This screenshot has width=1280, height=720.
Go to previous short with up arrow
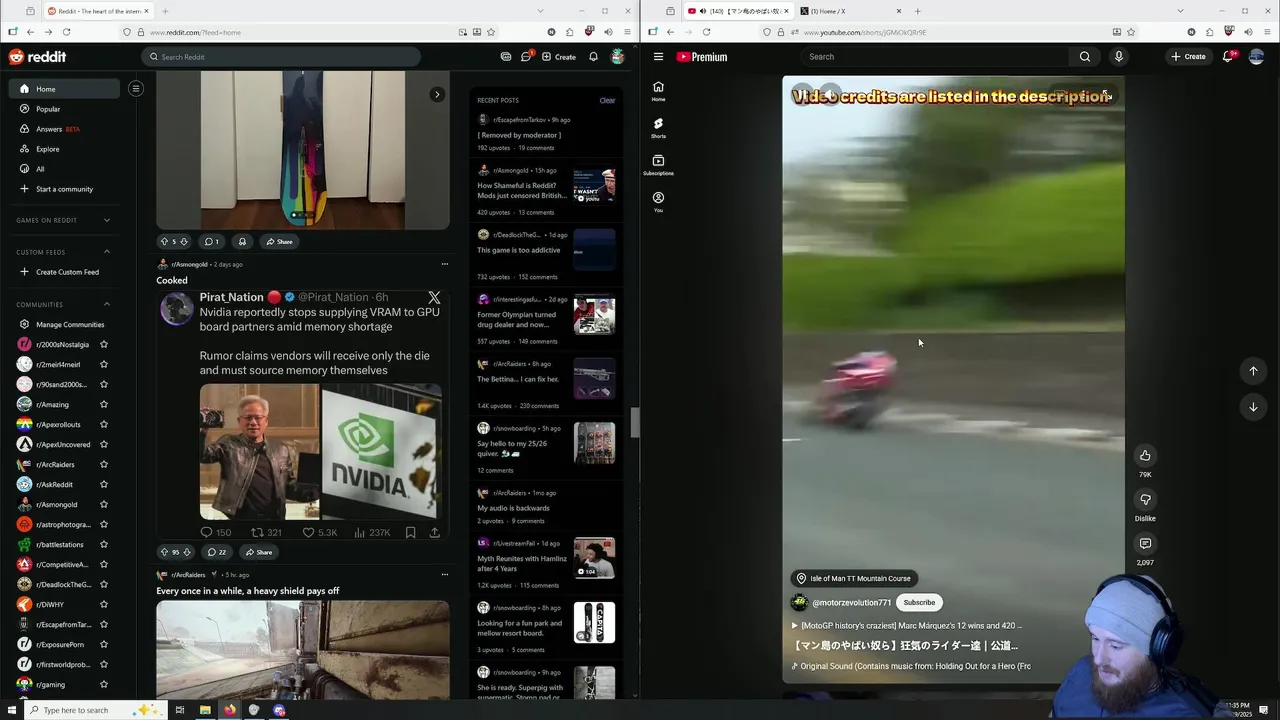tap(1253, 371)
